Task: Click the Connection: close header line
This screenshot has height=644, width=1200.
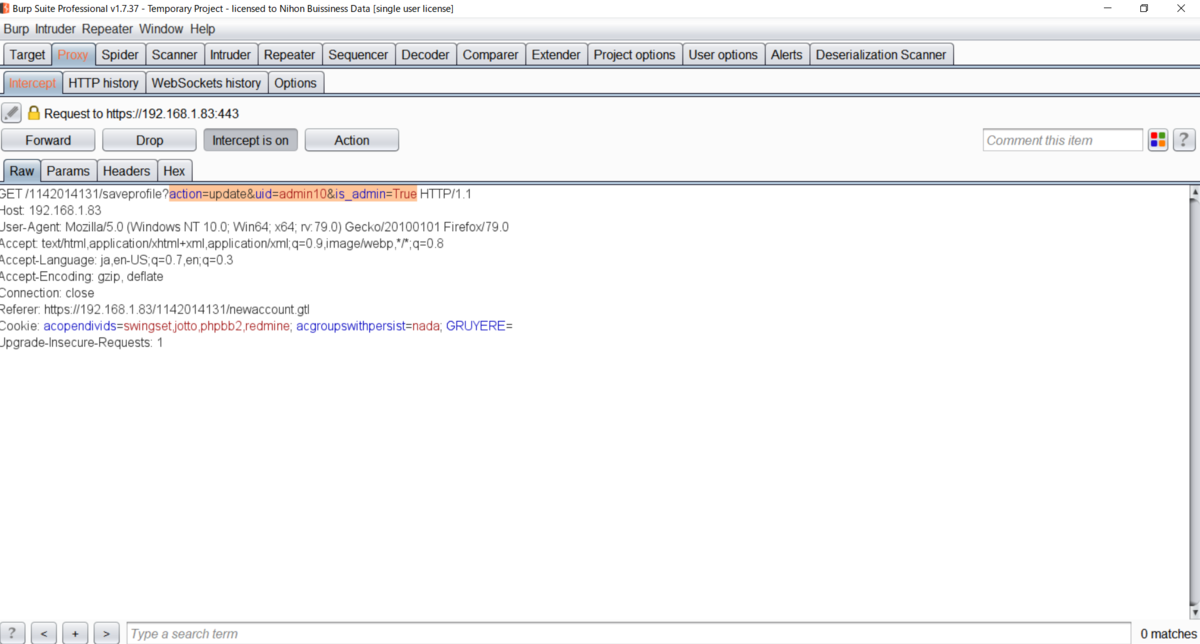Action: pyautogui.click(x=47, y=293)
